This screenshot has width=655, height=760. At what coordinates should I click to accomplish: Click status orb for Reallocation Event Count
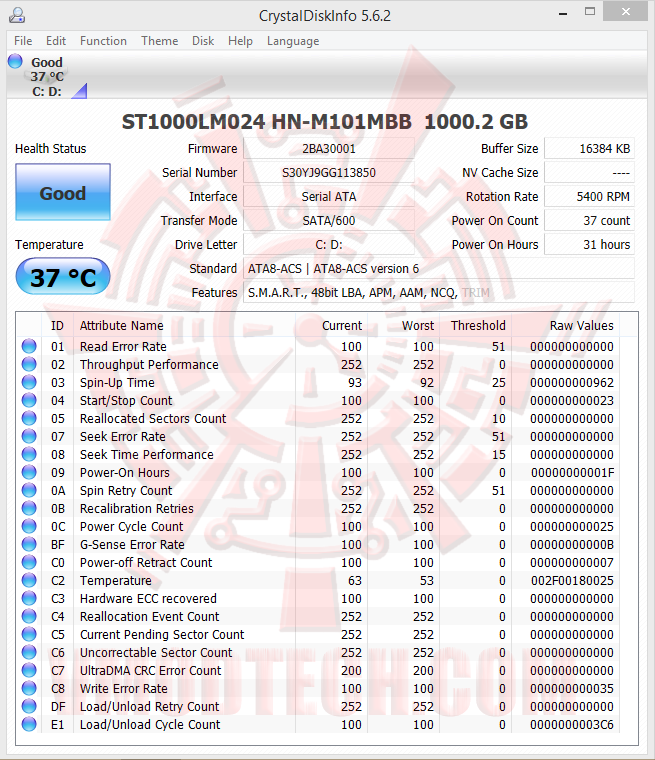[x=29, y=616]
